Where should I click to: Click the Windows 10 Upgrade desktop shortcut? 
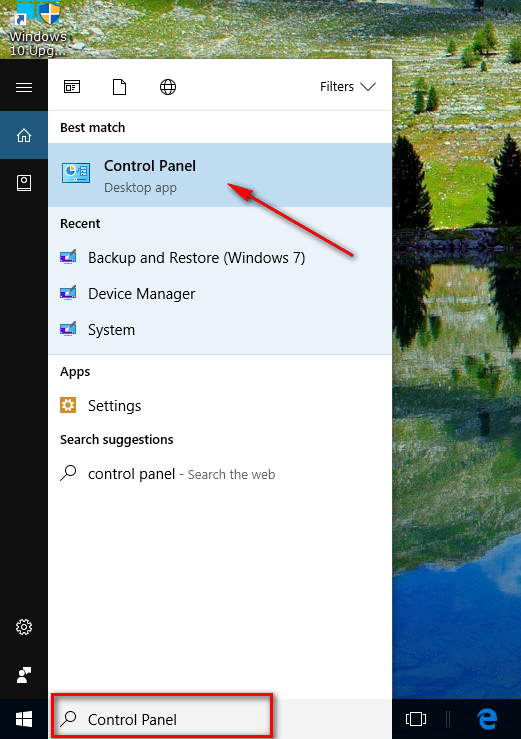(38, 29)
